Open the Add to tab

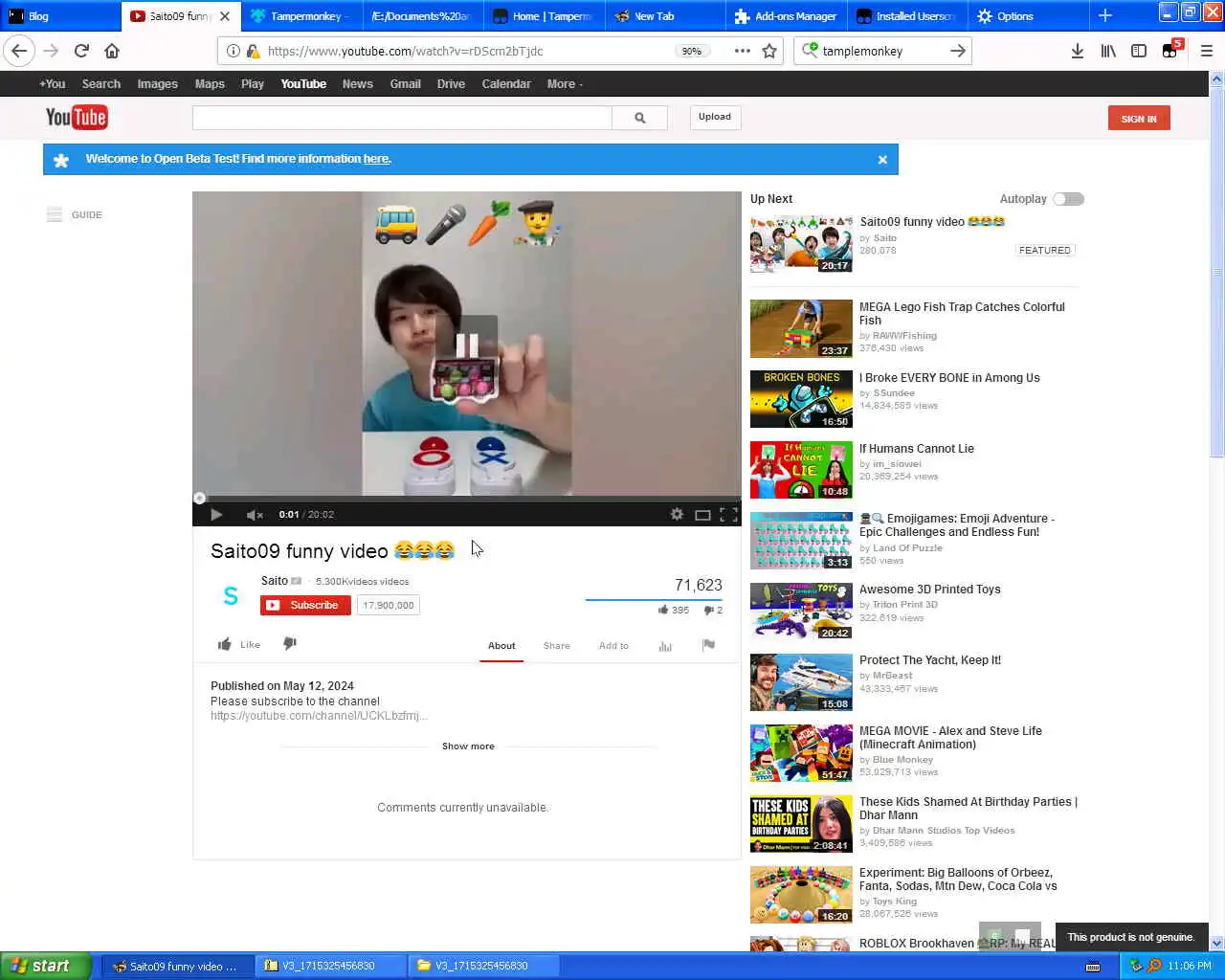click(613, 646)
